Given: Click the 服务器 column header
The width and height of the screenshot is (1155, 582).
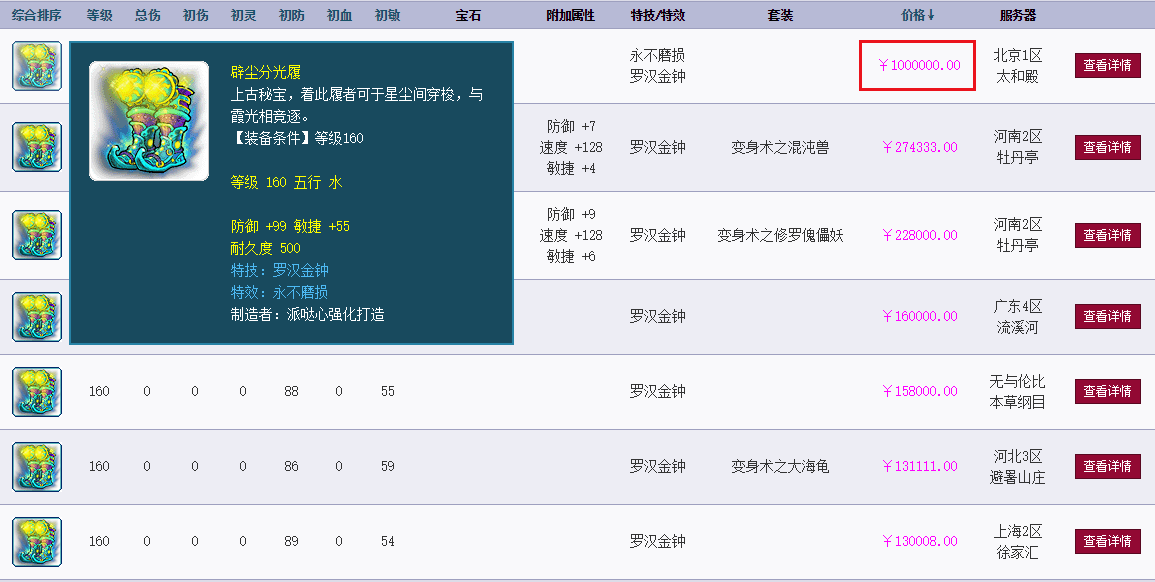Looking at the screenshot, I should (1017, 15).
